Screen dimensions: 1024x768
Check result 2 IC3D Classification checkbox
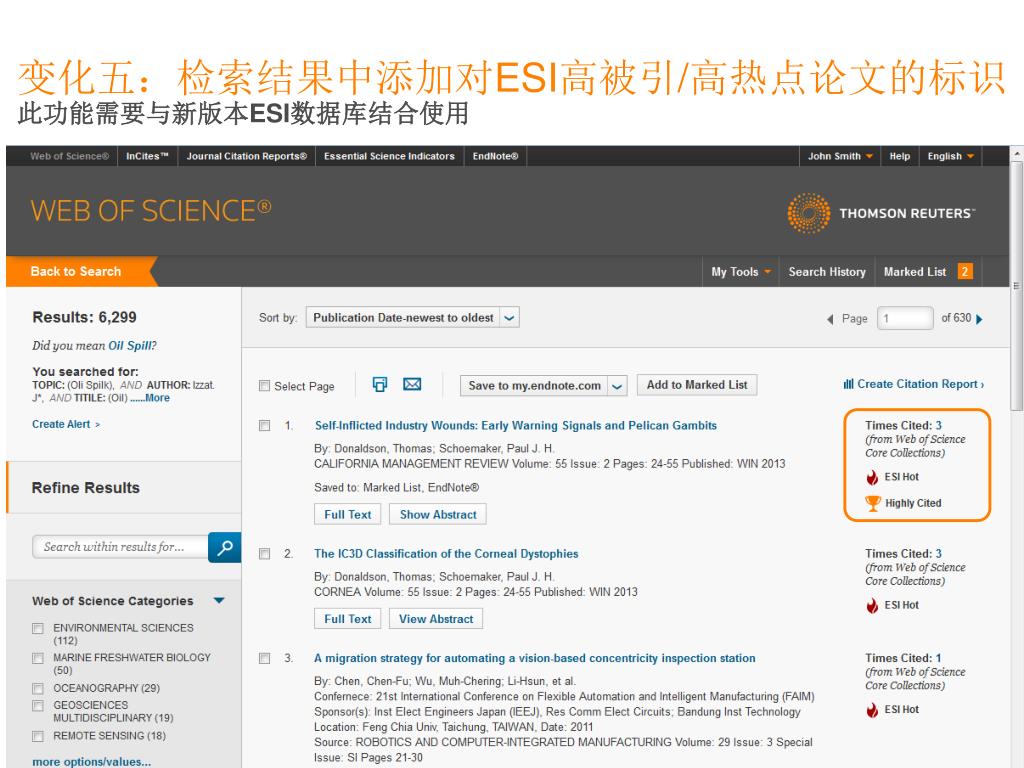click(264, 554)
